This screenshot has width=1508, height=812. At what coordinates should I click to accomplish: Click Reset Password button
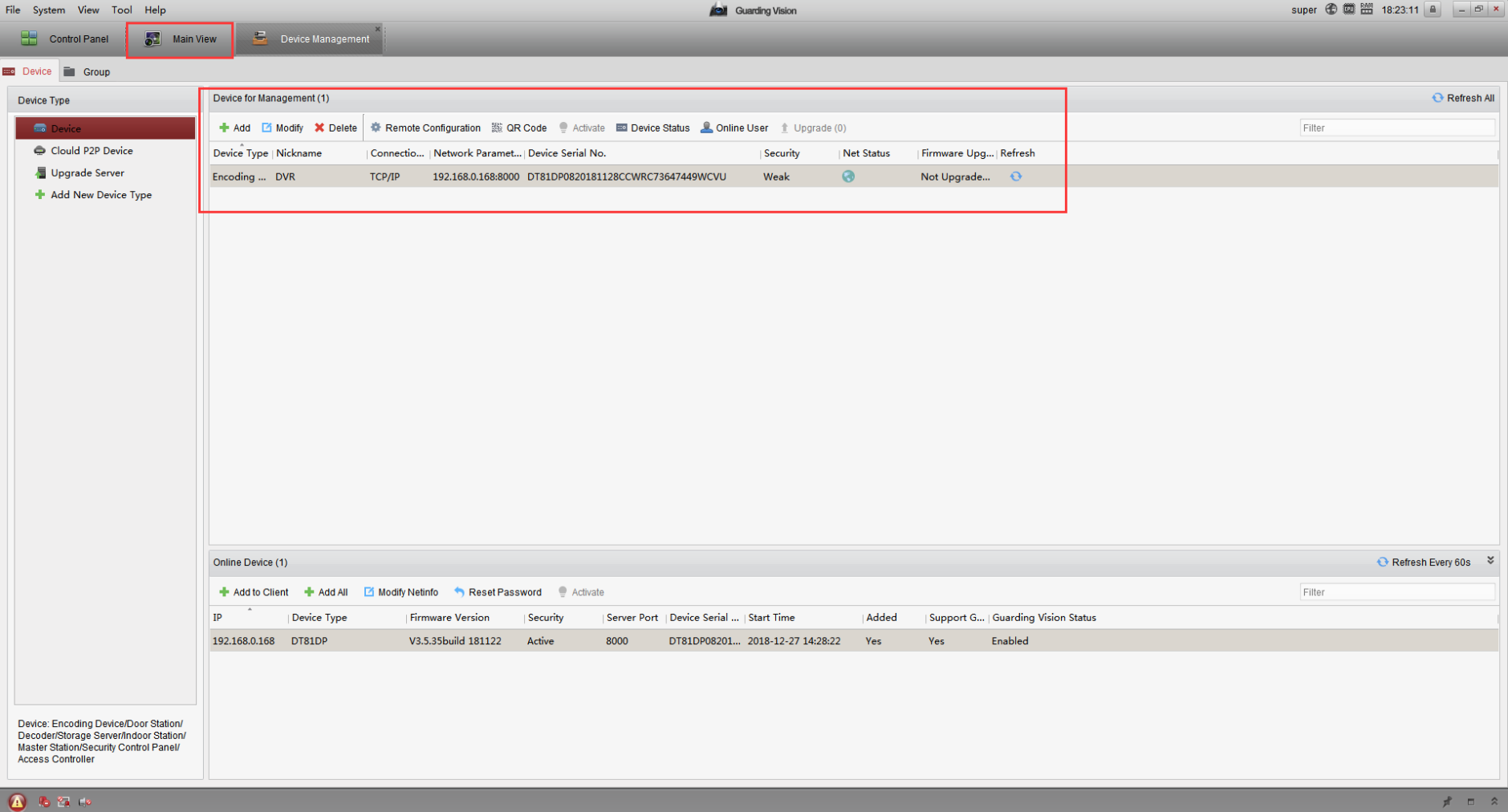coord(498,592)
